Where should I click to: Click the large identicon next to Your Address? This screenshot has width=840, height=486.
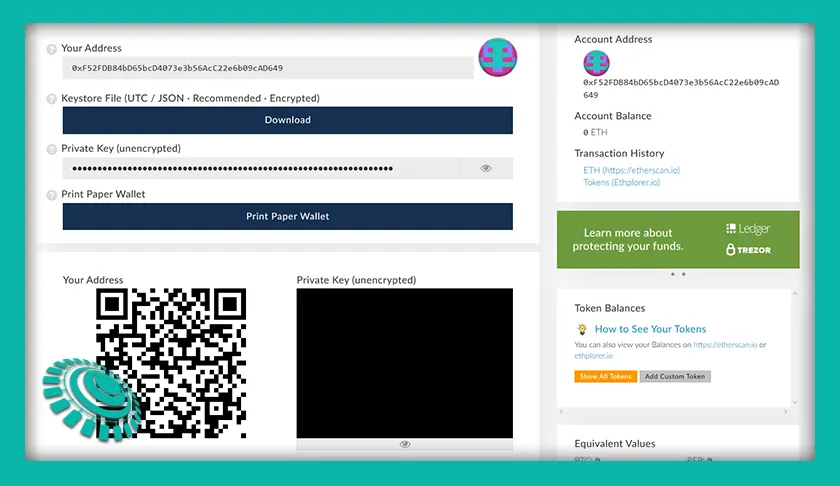click(x=498, y=57)
